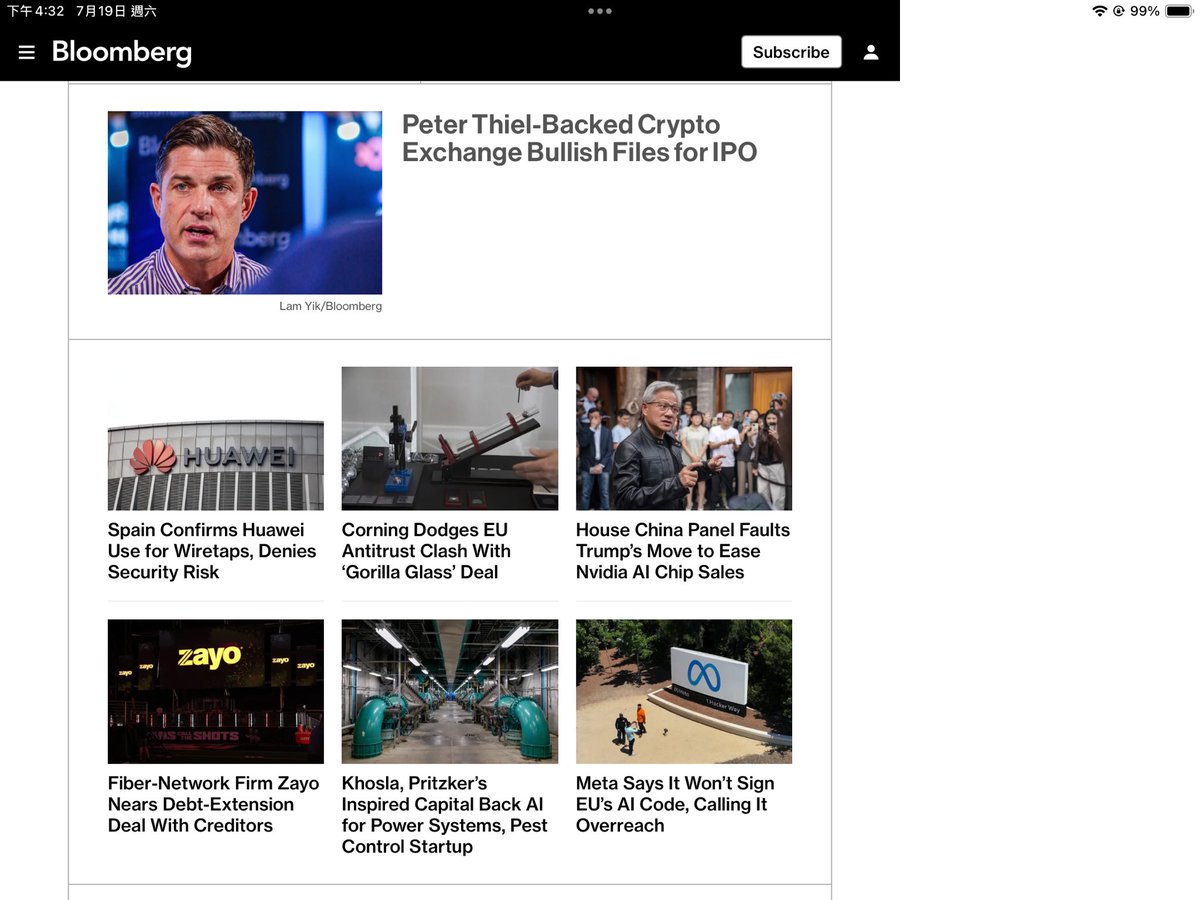Open the Gorilla Glass lab test image

[x=450, y=439]
